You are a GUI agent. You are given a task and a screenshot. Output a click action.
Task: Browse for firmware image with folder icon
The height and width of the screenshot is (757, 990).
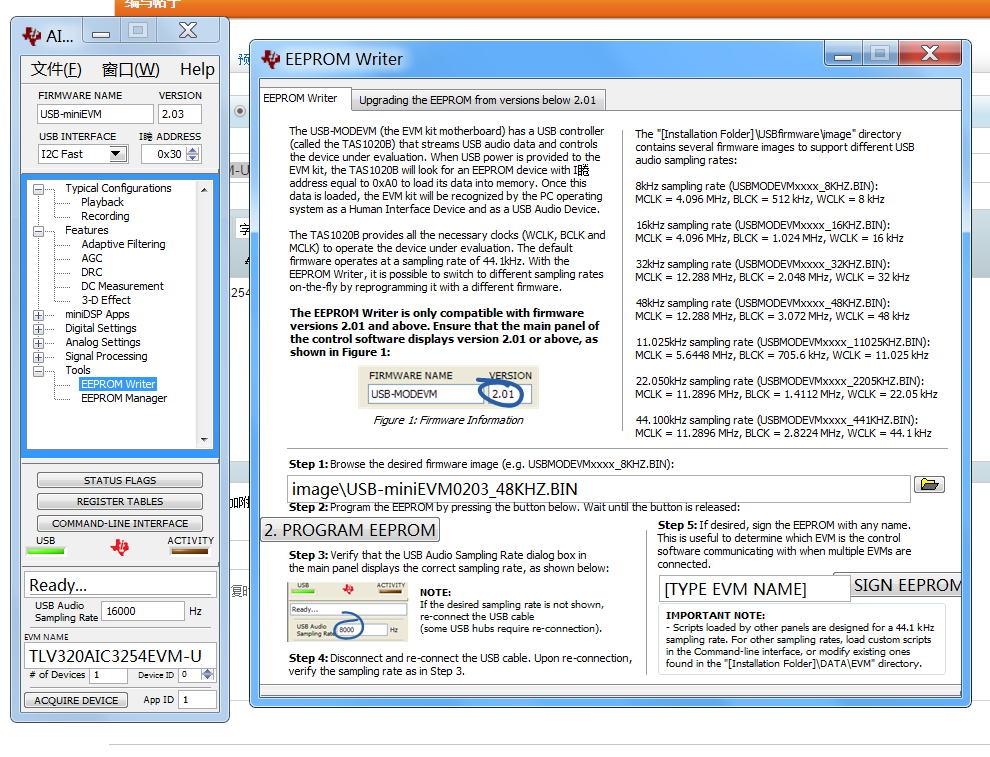pyautogui.click(x=929, y=484)
